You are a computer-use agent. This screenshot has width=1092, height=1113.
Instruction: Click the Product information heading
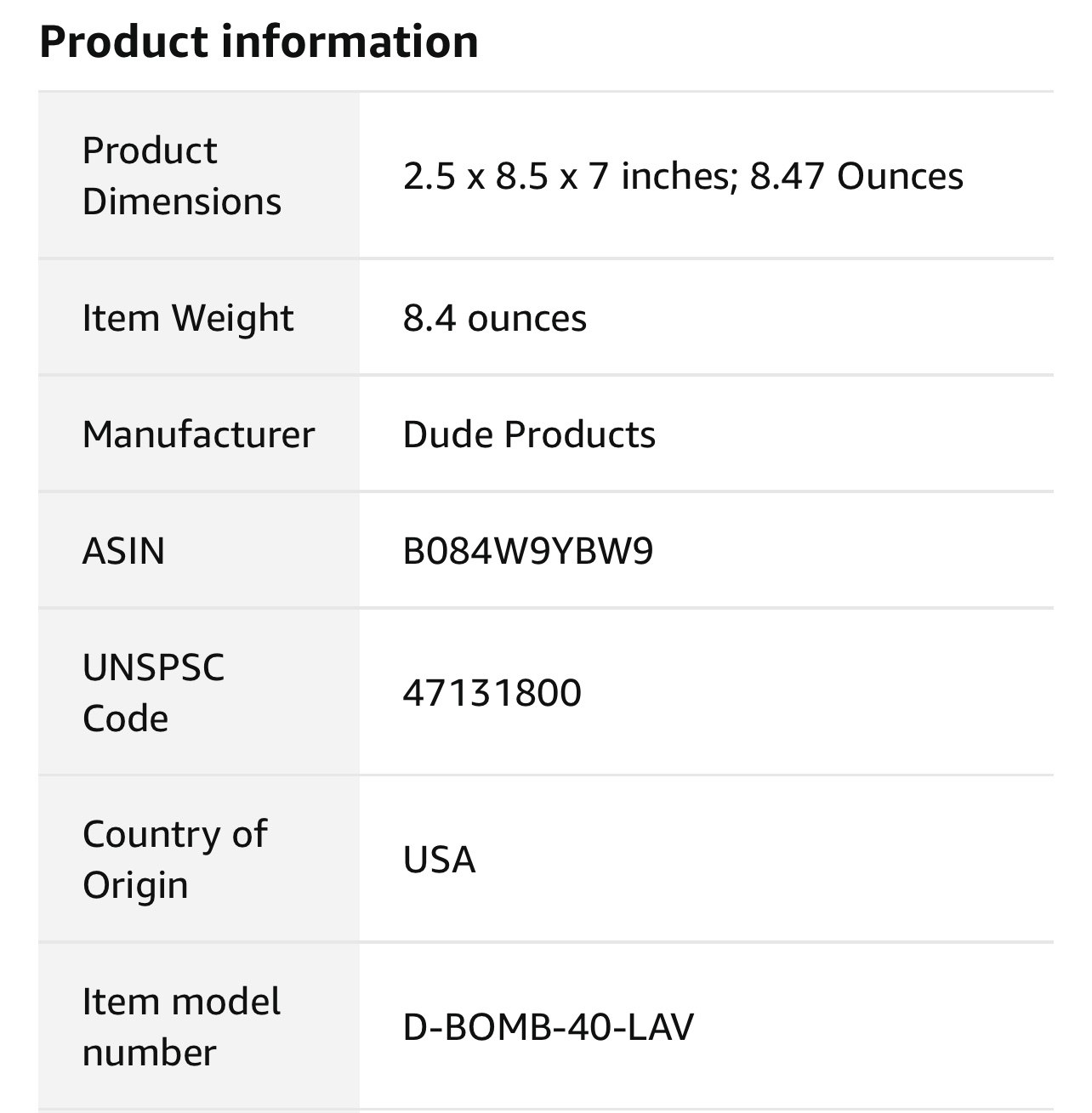[259, 42]
